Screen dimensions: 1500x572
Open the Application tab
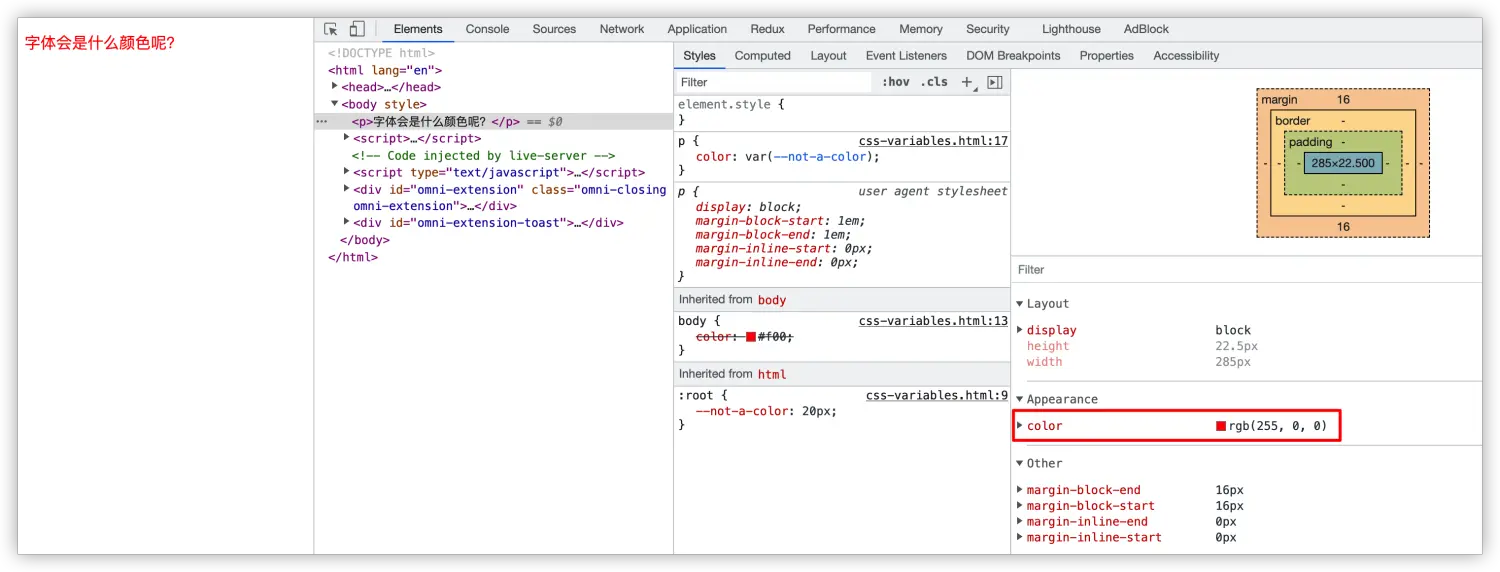point(697,29)
